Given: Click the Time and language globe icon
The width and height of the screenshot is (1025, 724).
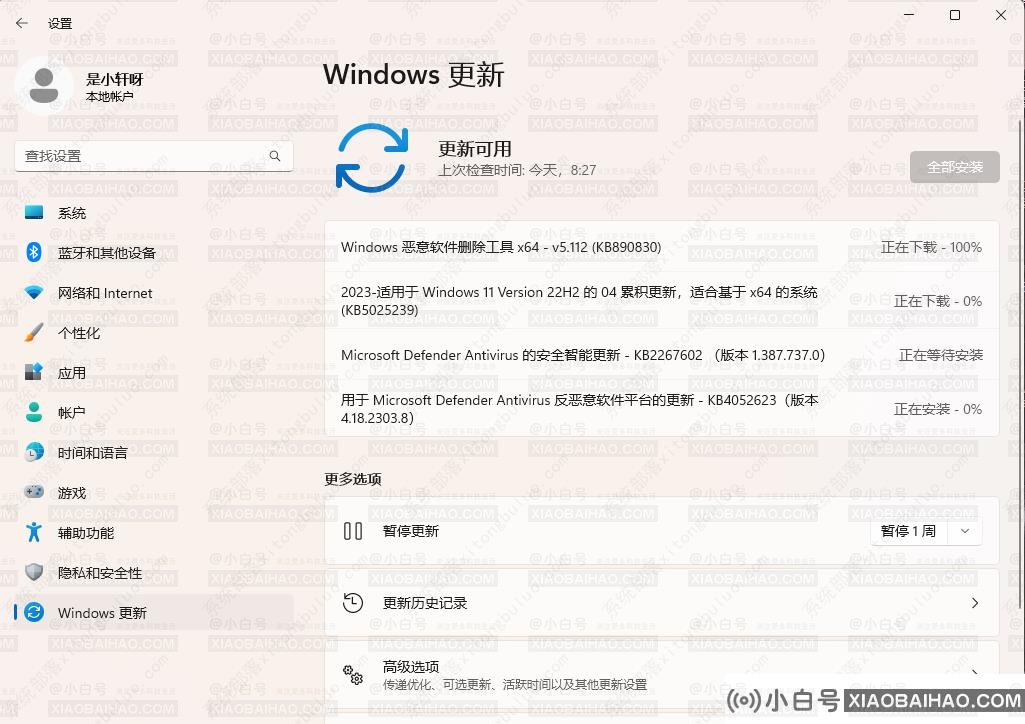Looking at the screenshot, I should coord(34,452).
